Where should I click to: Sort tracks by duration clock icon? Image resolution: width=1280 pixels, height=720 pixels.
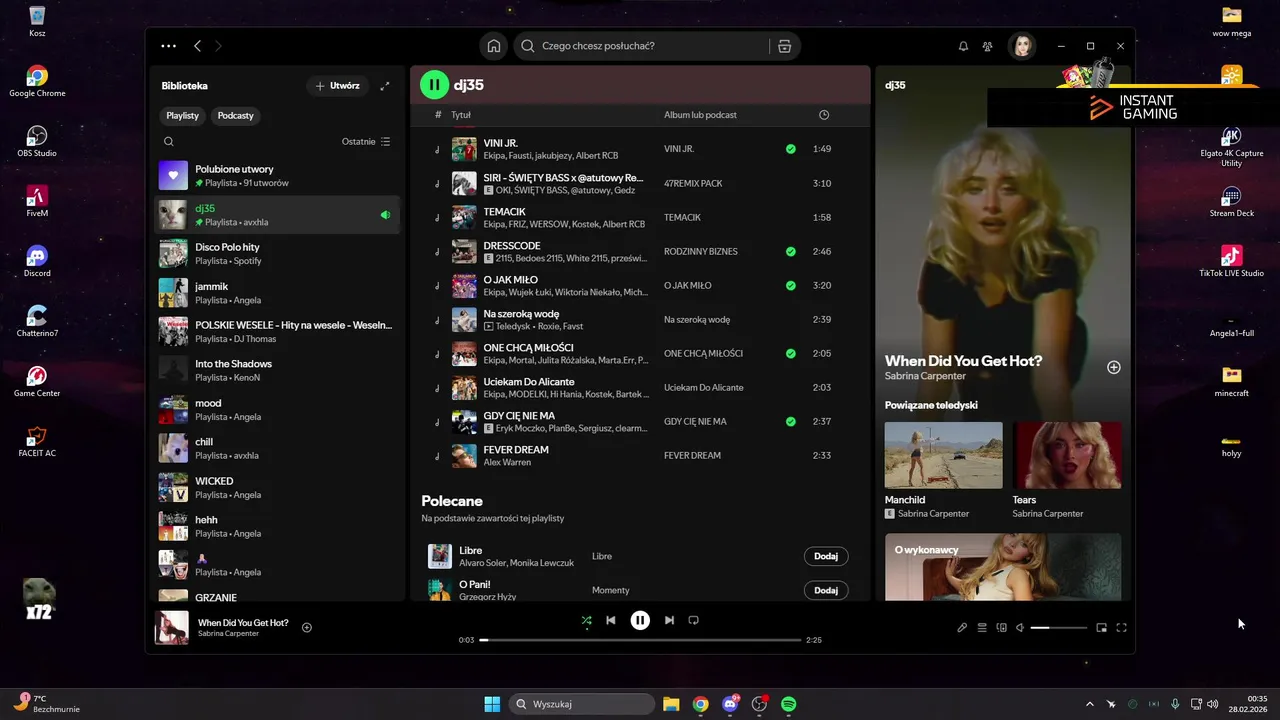[824, 115]
